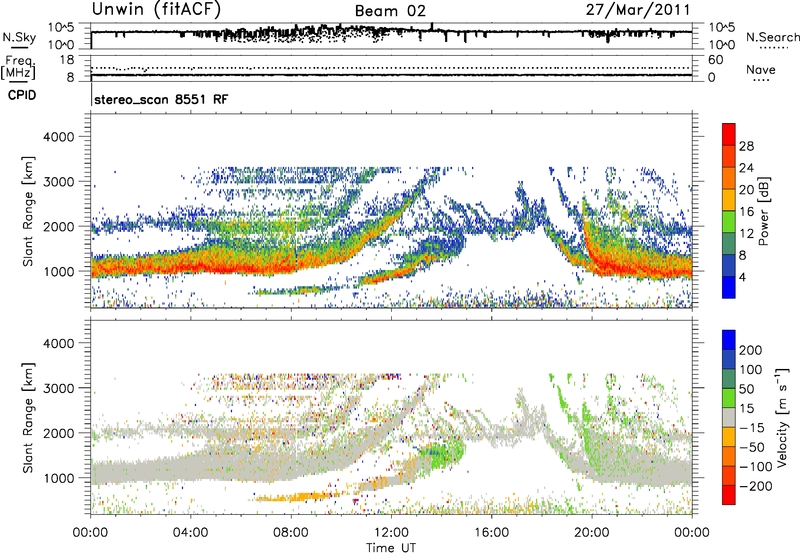Click the orange velocity streak near 08:00
800x554 pixels.
click(296, 496)
